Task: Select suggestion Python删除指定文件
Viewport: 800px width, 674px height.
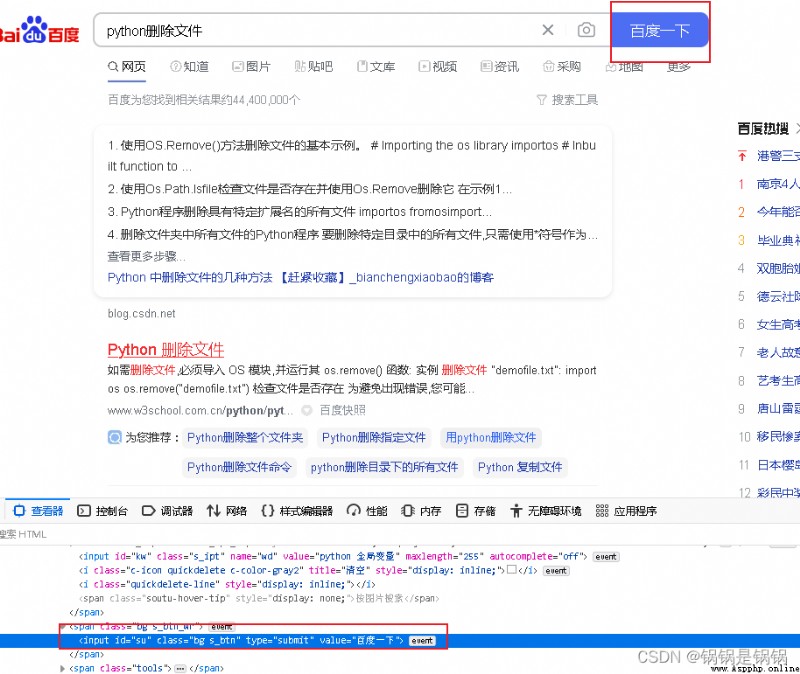Action: tap(374, 437)
